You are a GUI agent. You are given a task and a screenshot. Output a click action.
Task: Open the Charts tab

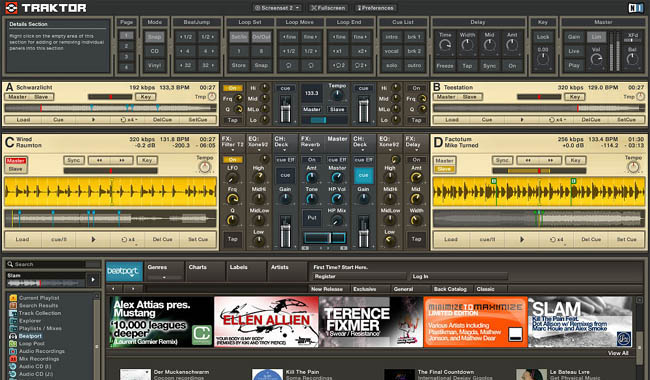pos(205,271)
